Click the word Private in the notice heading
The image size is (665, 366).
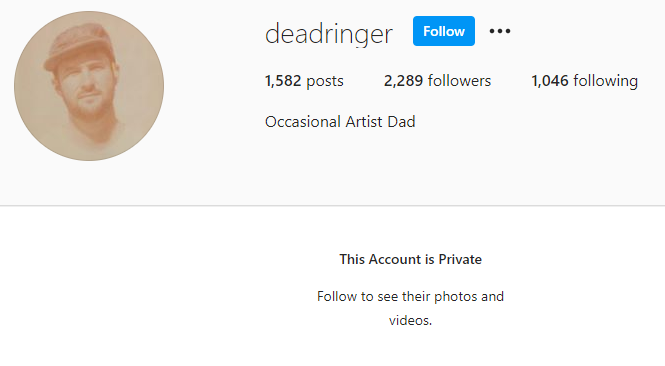coord(460,259)
